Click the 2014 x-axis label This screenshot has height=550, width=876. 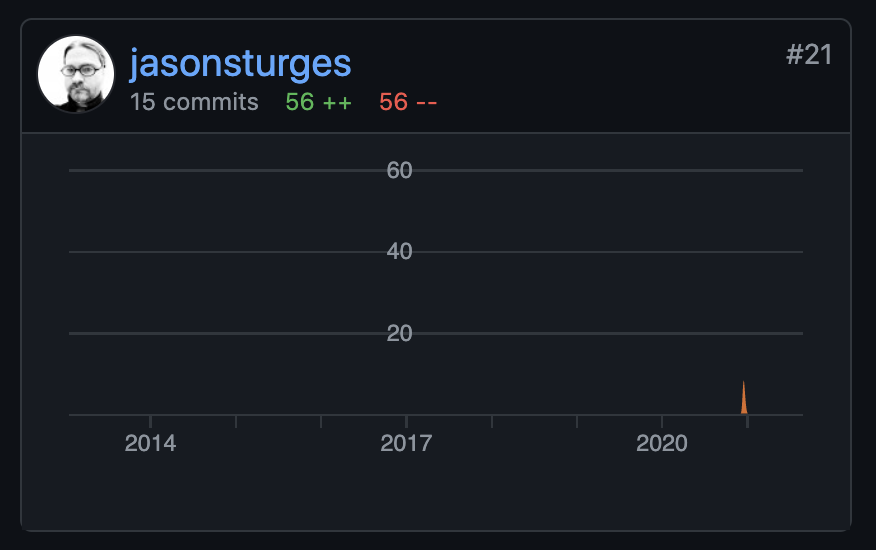150,443
